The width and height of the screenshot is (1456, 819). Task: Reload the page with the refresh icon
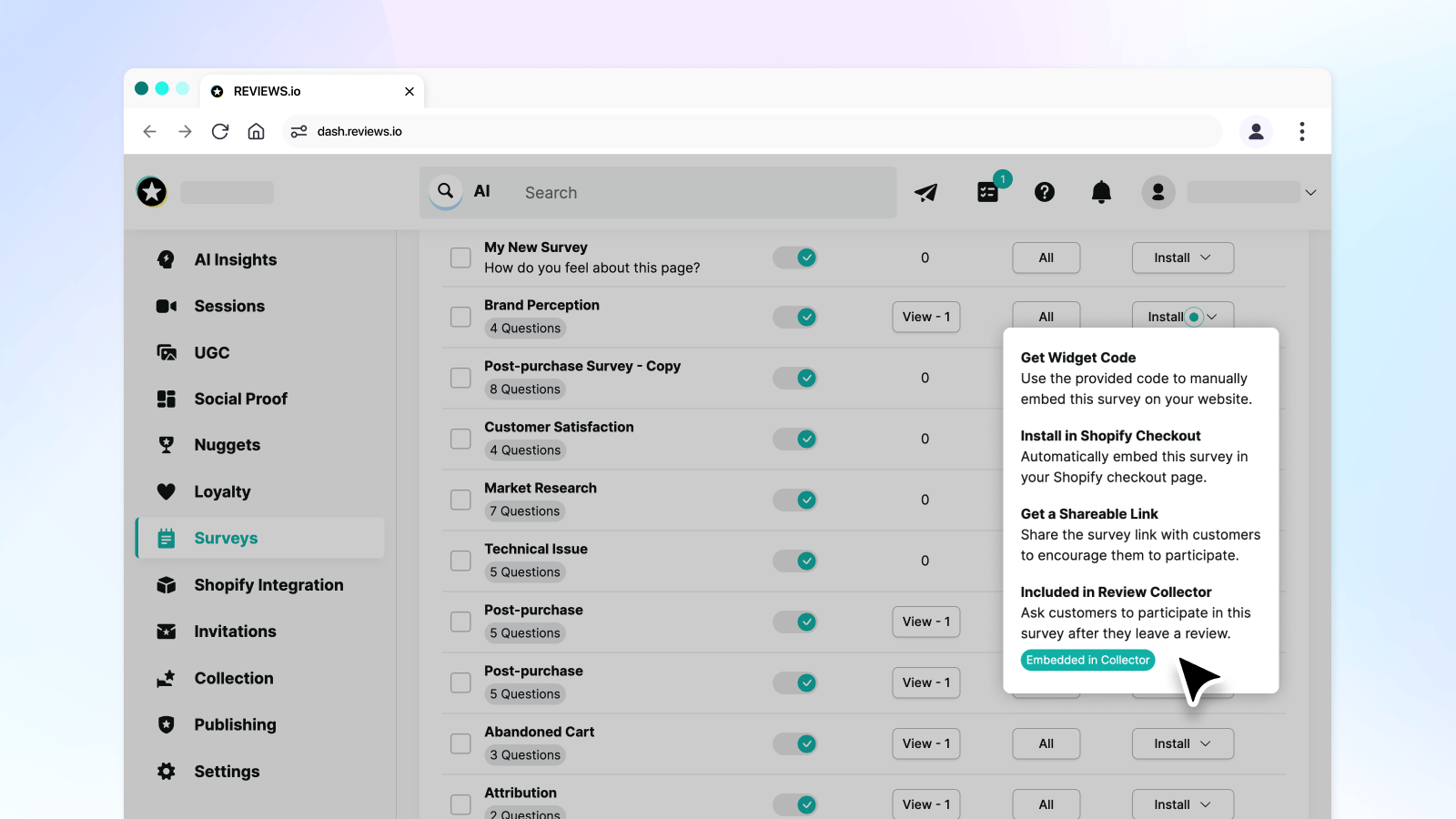[x=220, y=131]
